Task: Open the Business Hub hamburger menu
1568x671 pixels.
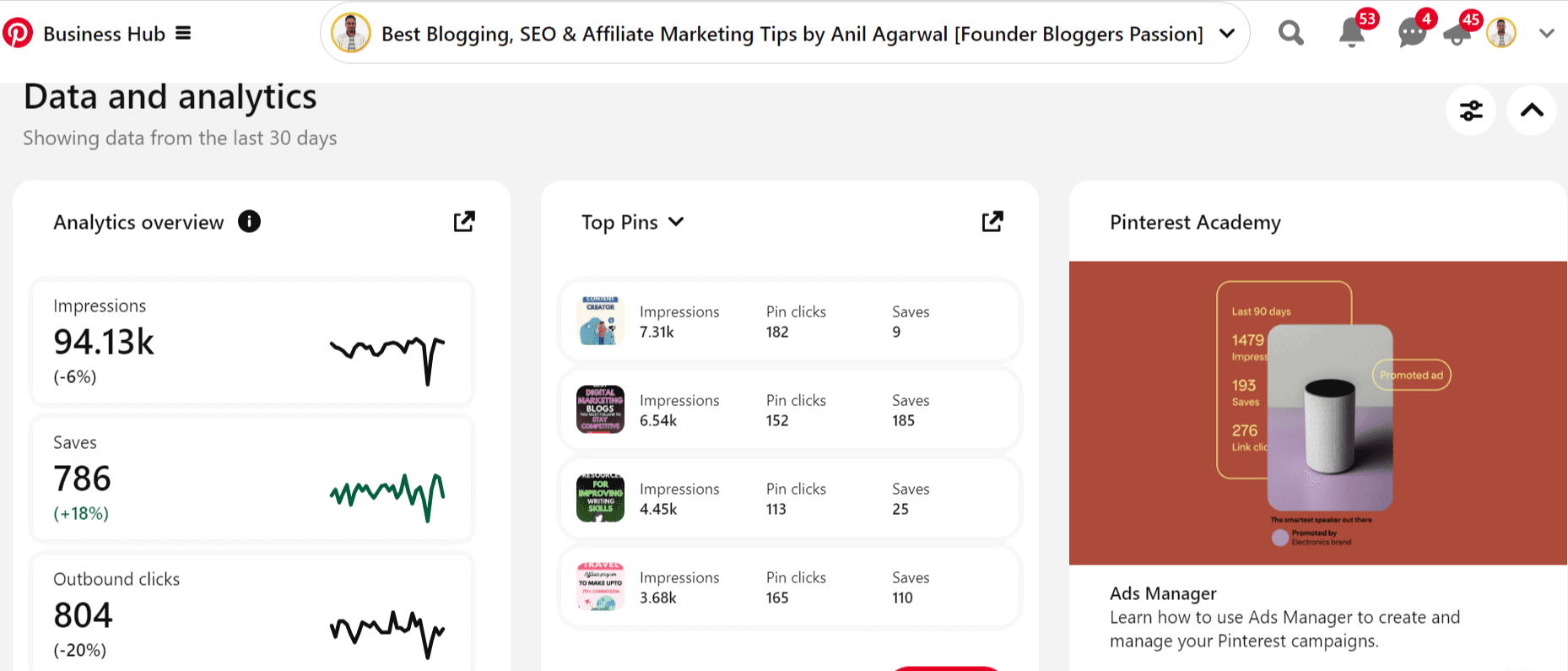Action: click(x=184, y=32)
